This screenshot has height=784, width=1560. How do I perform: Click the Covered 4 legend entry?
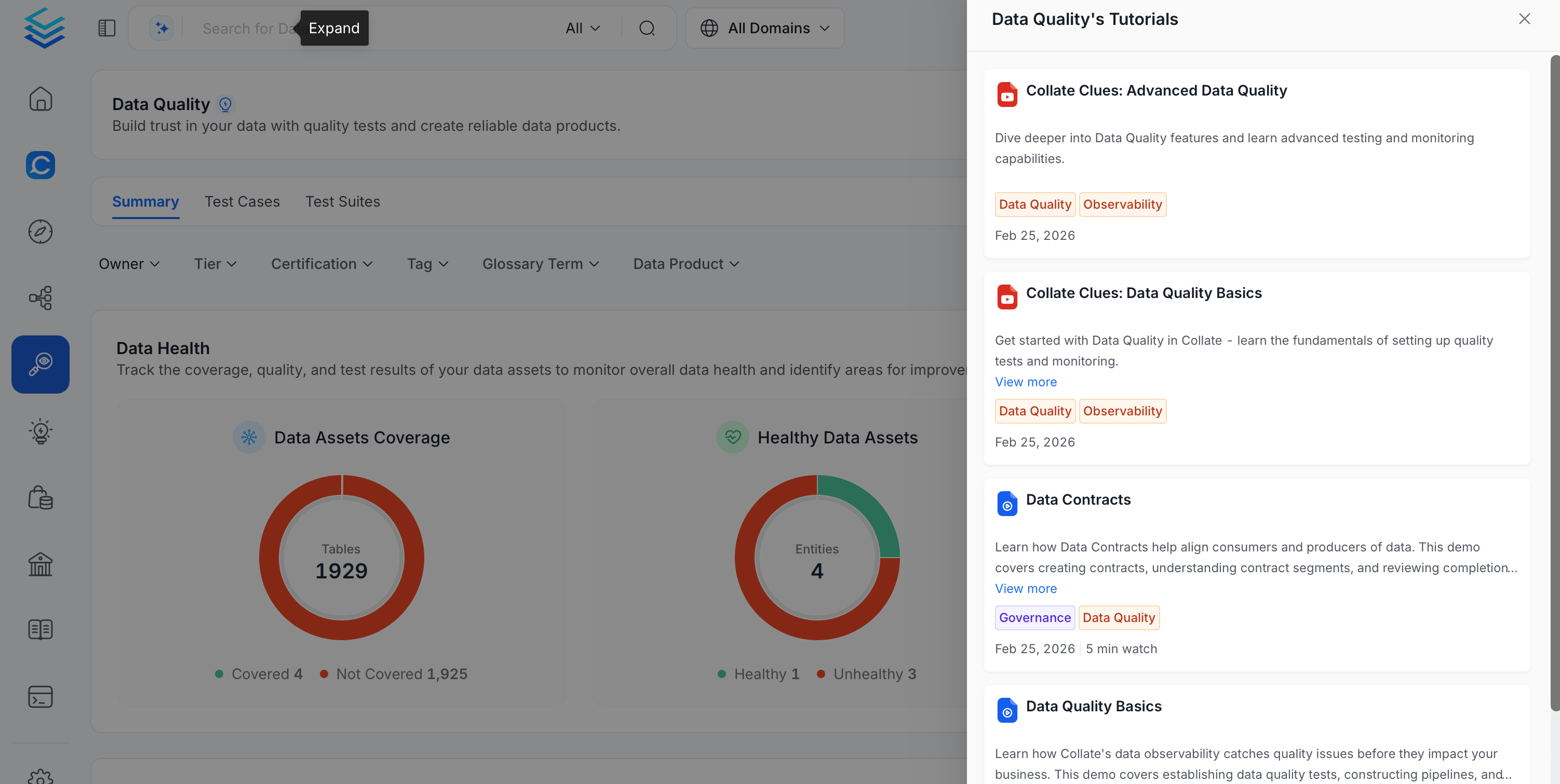tap(259, 674)
